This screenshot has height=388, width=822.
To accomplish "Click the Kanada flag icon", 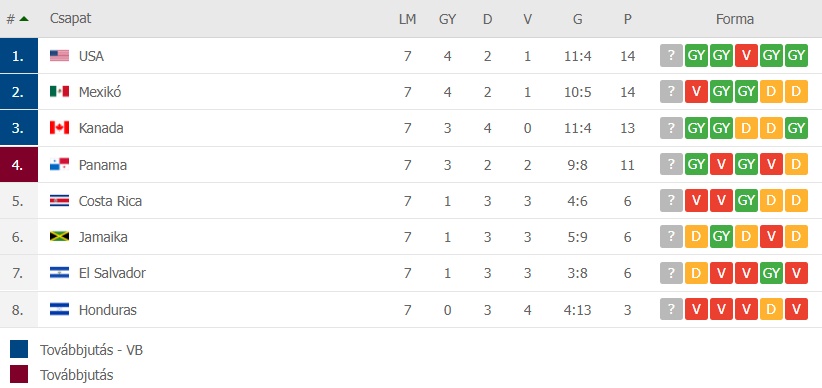I will click(x=59, y=128).
